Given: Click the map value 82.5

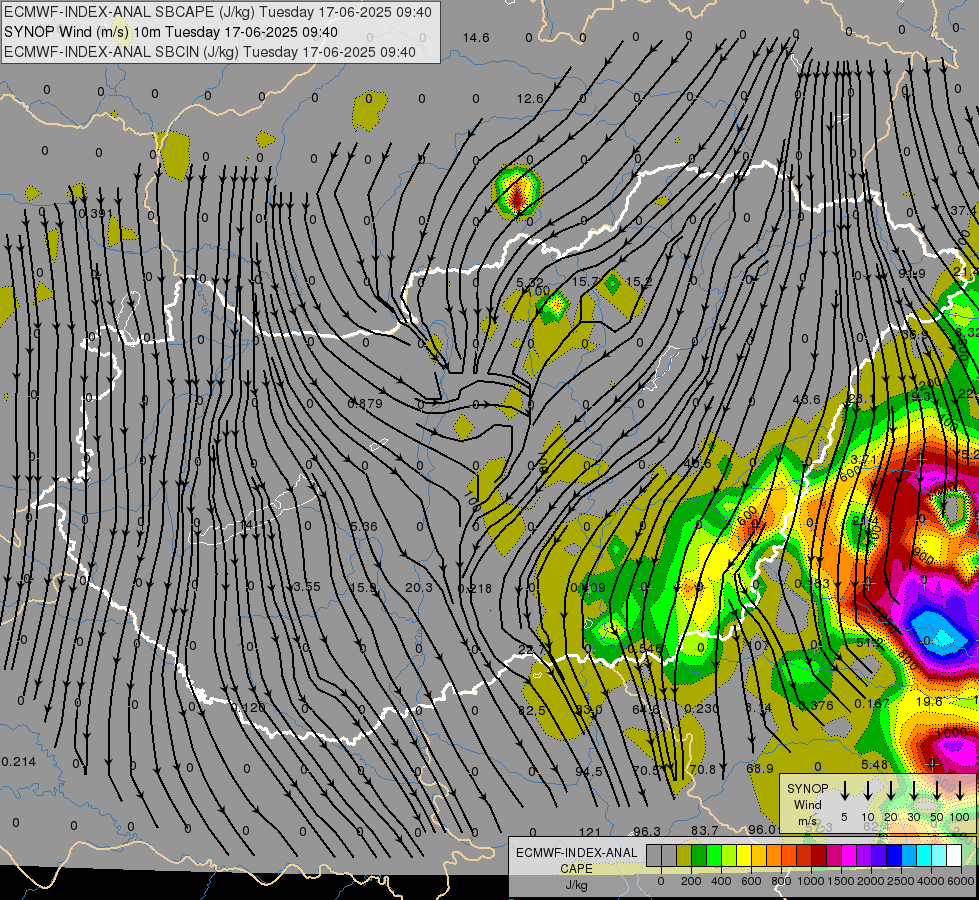Looking at the screenshot, I should (x=531, y=710).
